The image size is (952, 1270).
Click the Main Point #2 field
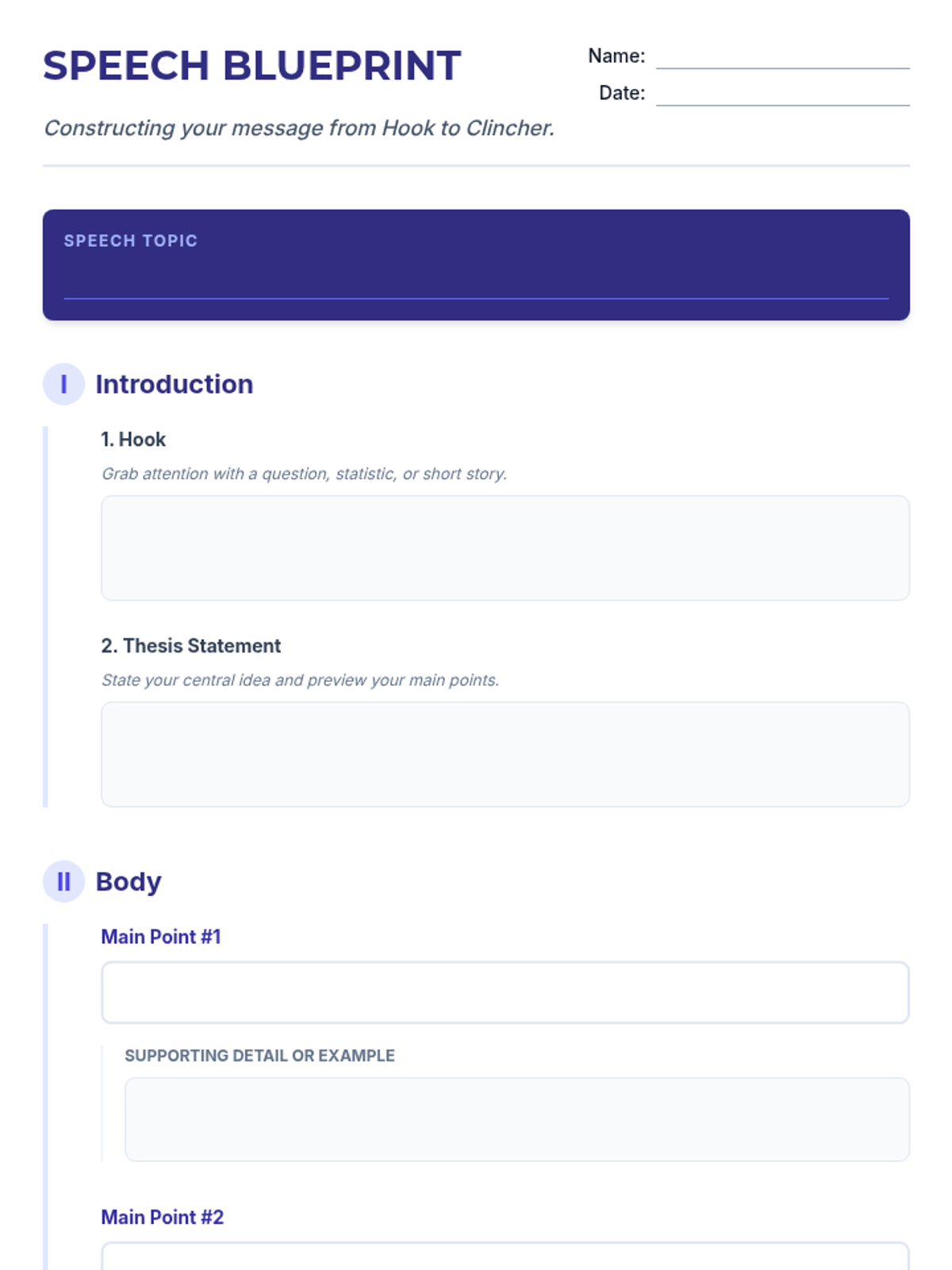click(505, 1257)
